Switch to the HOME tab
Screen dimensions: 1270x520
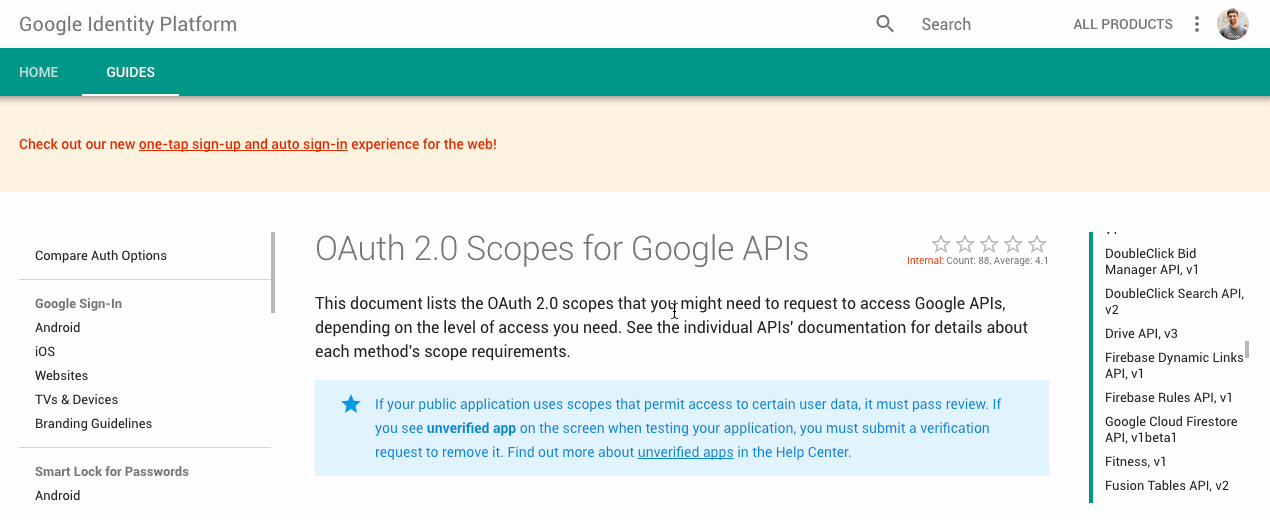coord(39,72)
